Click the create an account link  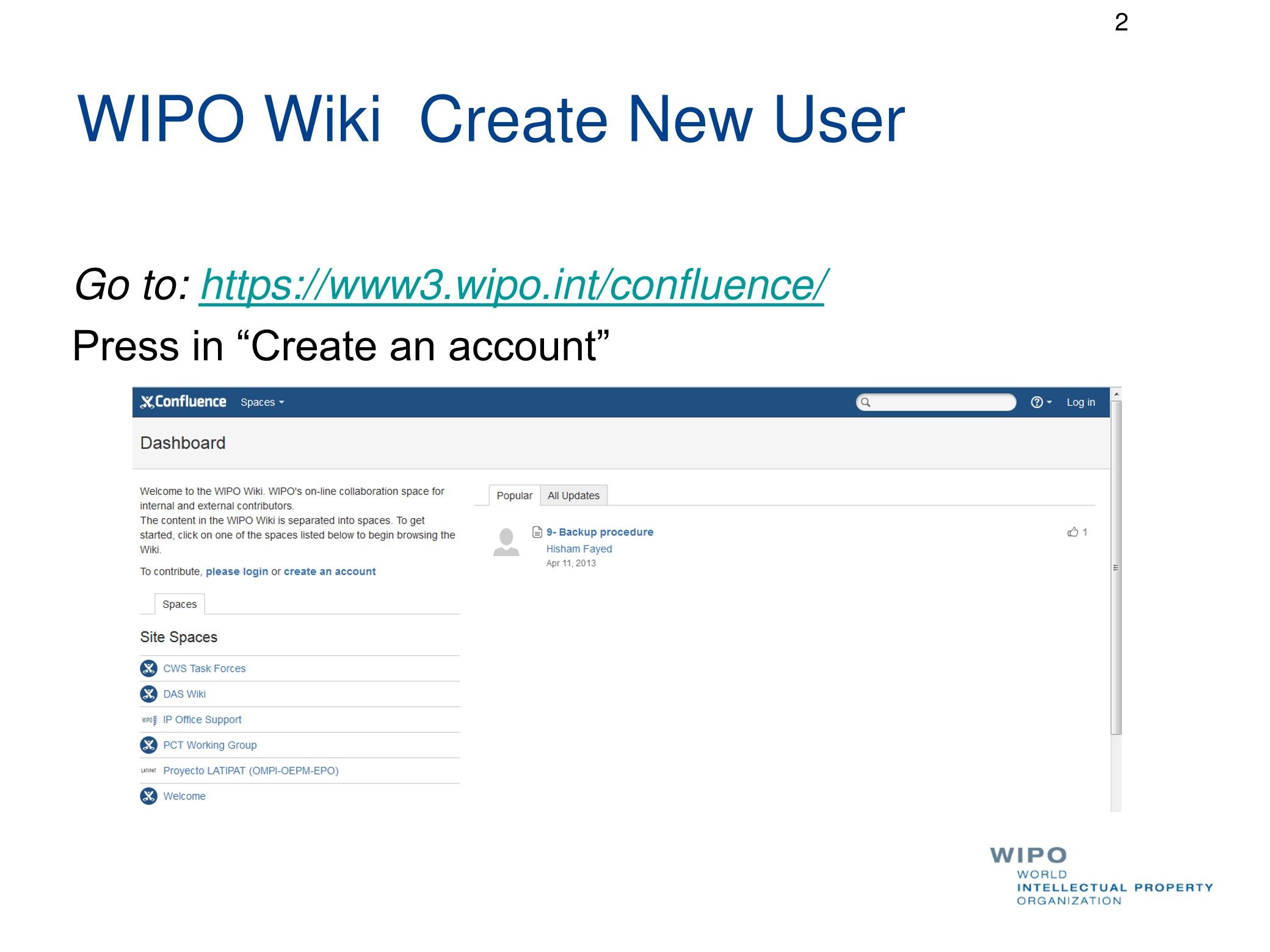pyautogui.click(x=330, y=572)
